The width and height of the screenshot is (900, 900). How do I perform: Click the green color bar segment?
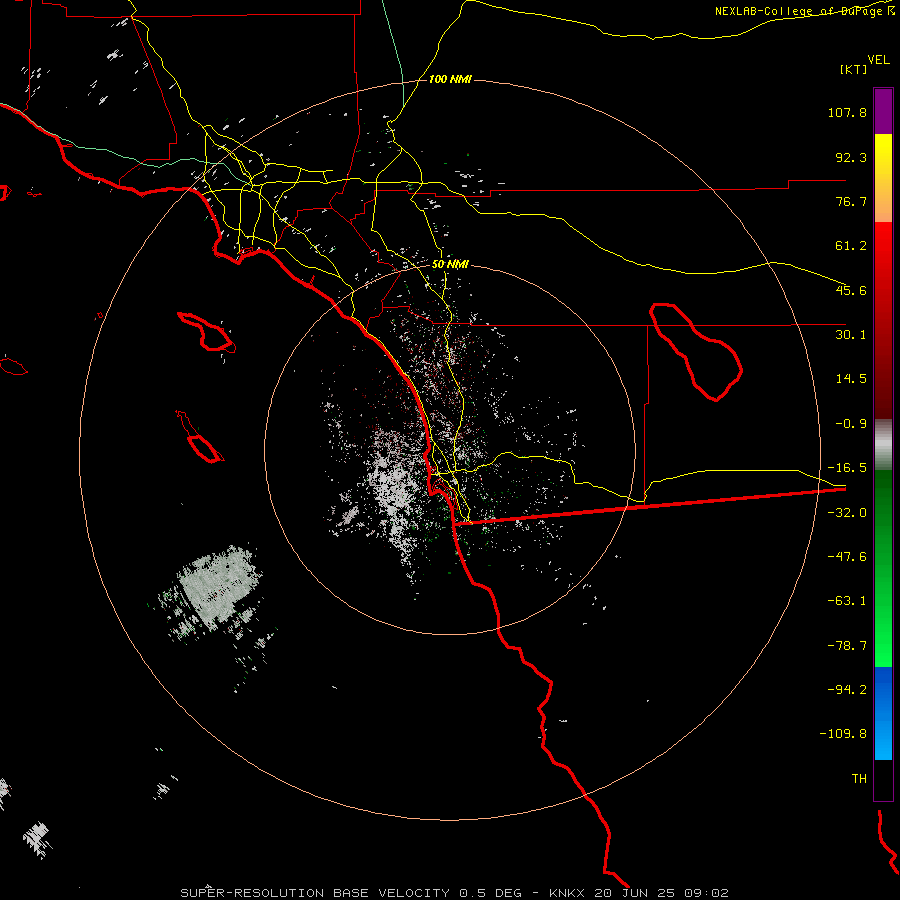pyautogui.click(x=883, y=568)
